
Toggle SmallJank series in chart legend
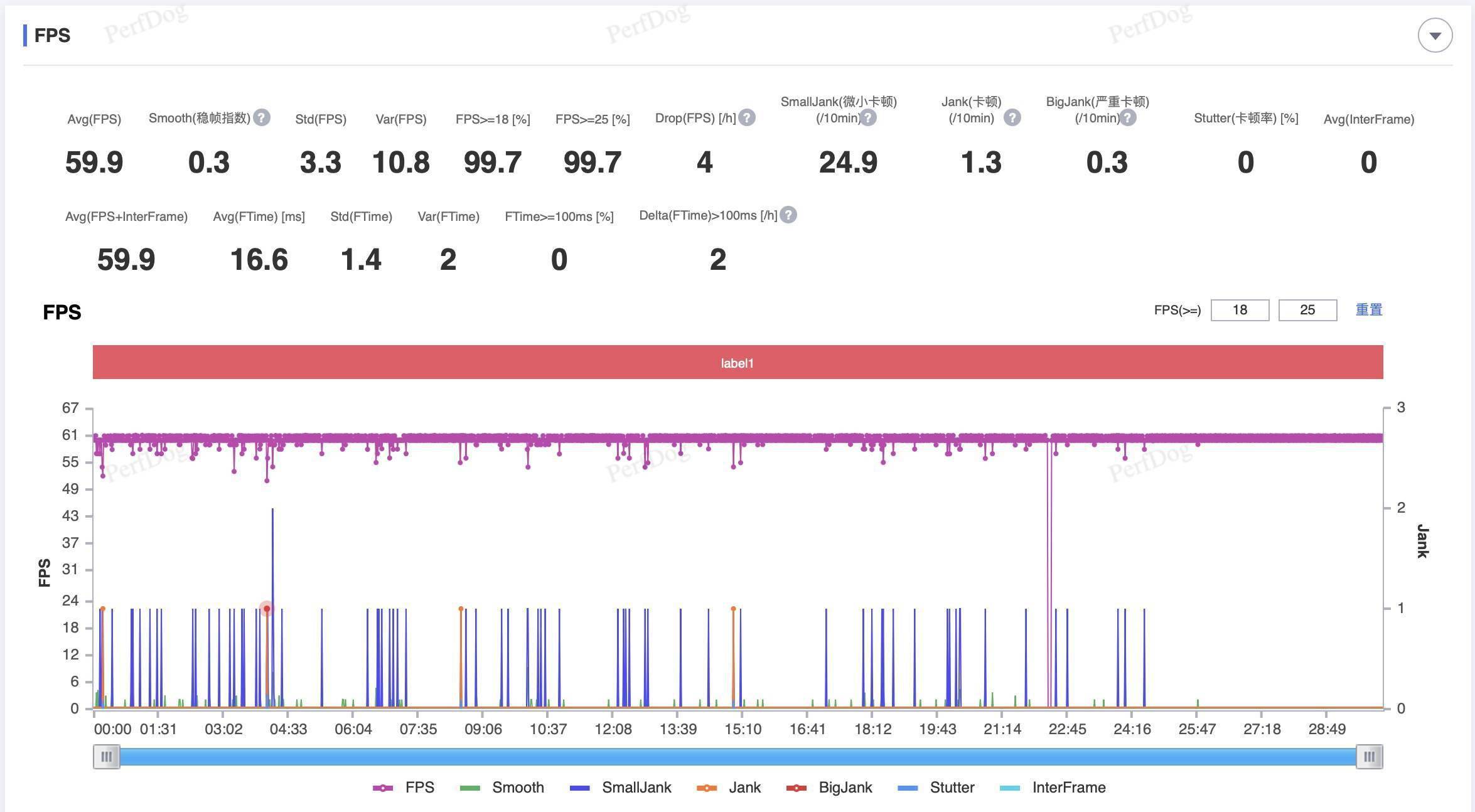pos(620,788)
